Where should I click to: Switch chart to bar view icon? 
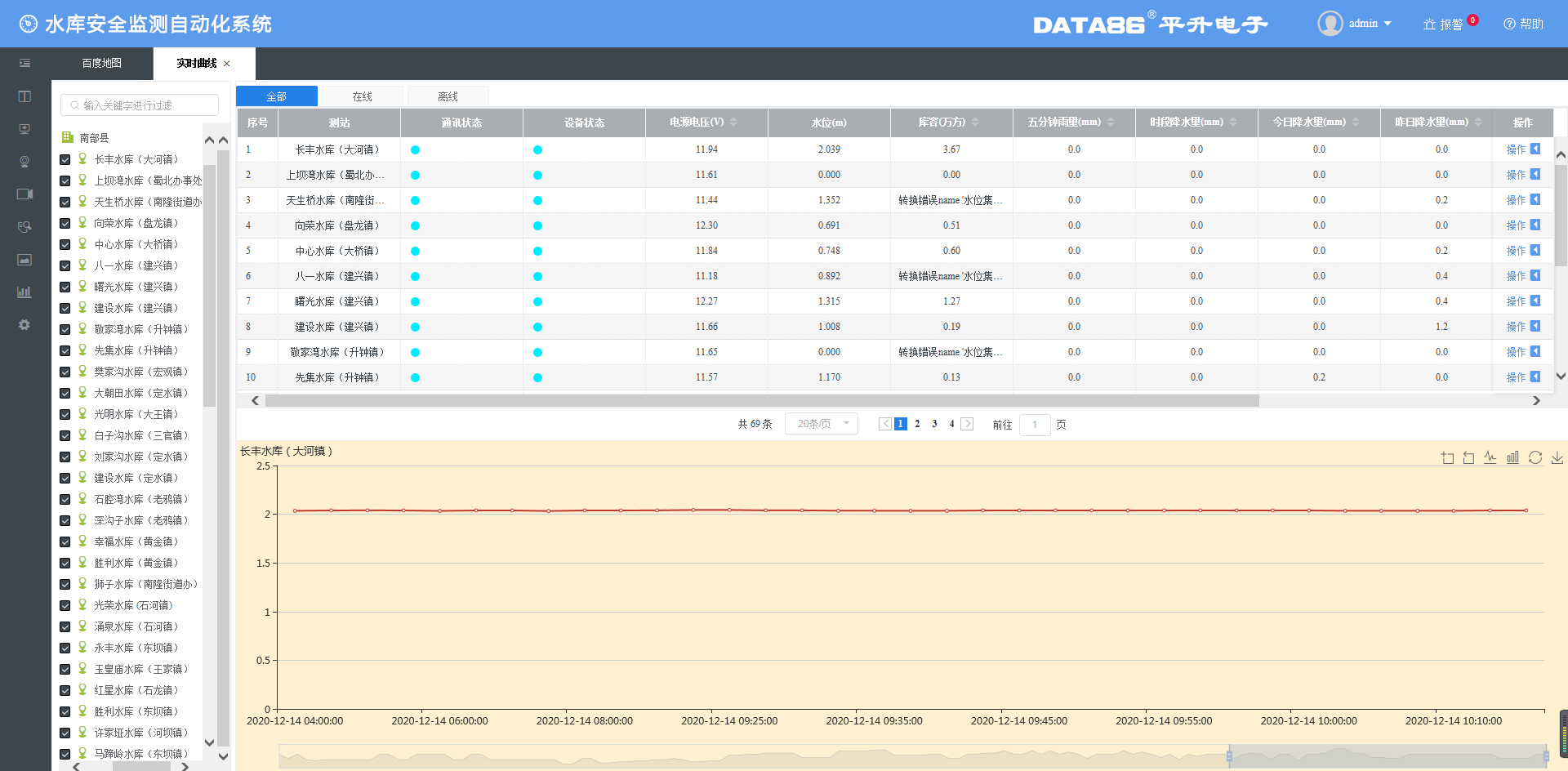click(x=1512, y=457)
